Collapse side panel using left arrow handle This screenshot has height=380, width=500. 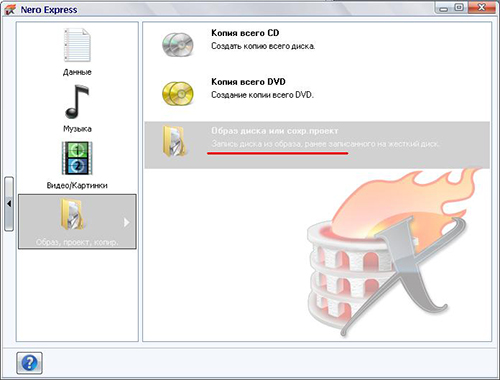[9, 203]
